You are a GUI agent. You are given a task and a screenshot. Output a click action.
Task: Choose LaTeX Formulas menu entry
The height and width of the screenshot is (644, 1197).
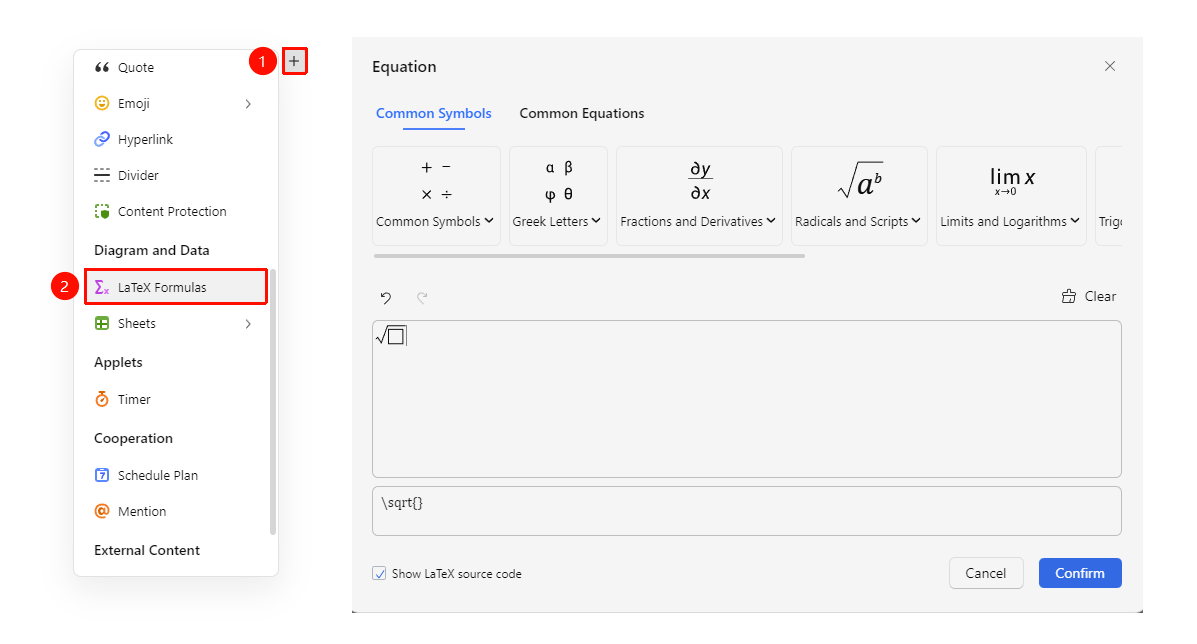click(x=176, y=287)
